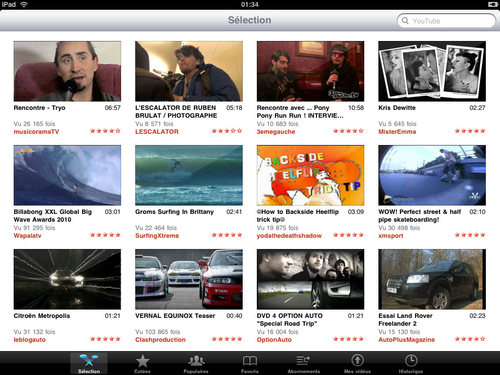Play the Essai Land Rover Freelander thumbnail
The image size is (500, 375).
(432, 279)
